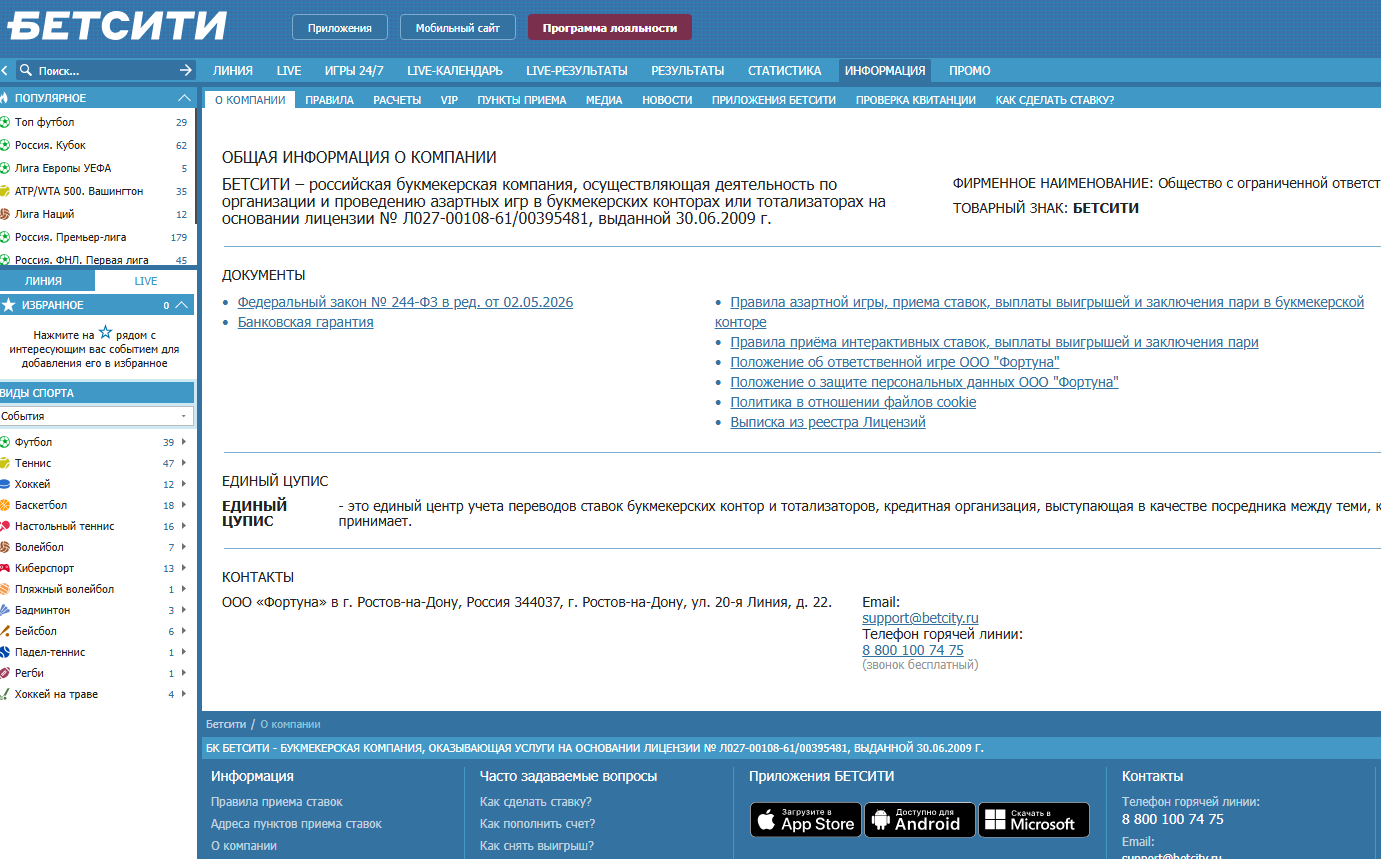Go to home via БЕТСИТИ logo

pyautogui.click(x=117, y=26)
